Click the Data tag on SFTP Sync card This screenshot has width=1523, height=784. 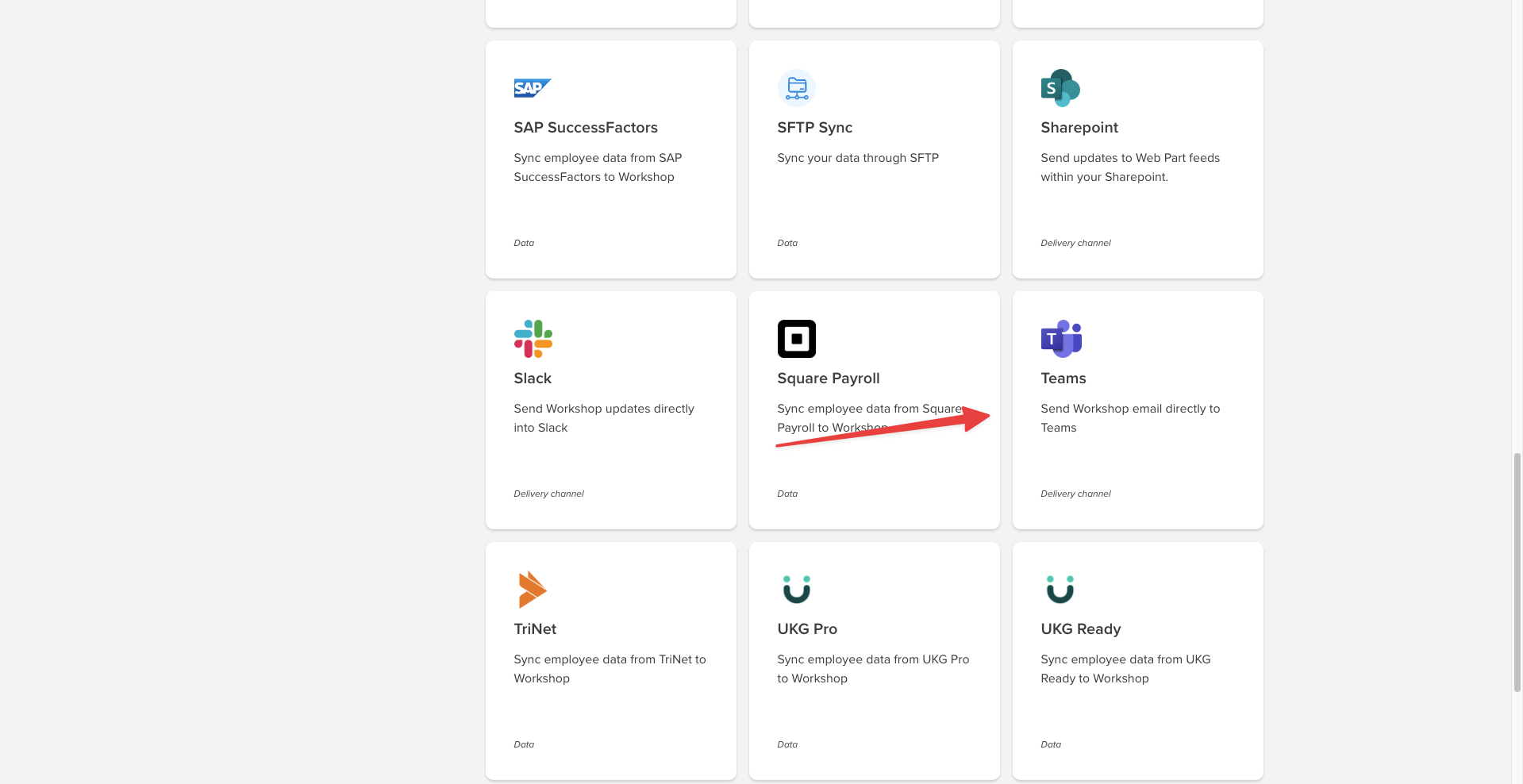click(787, 243)
